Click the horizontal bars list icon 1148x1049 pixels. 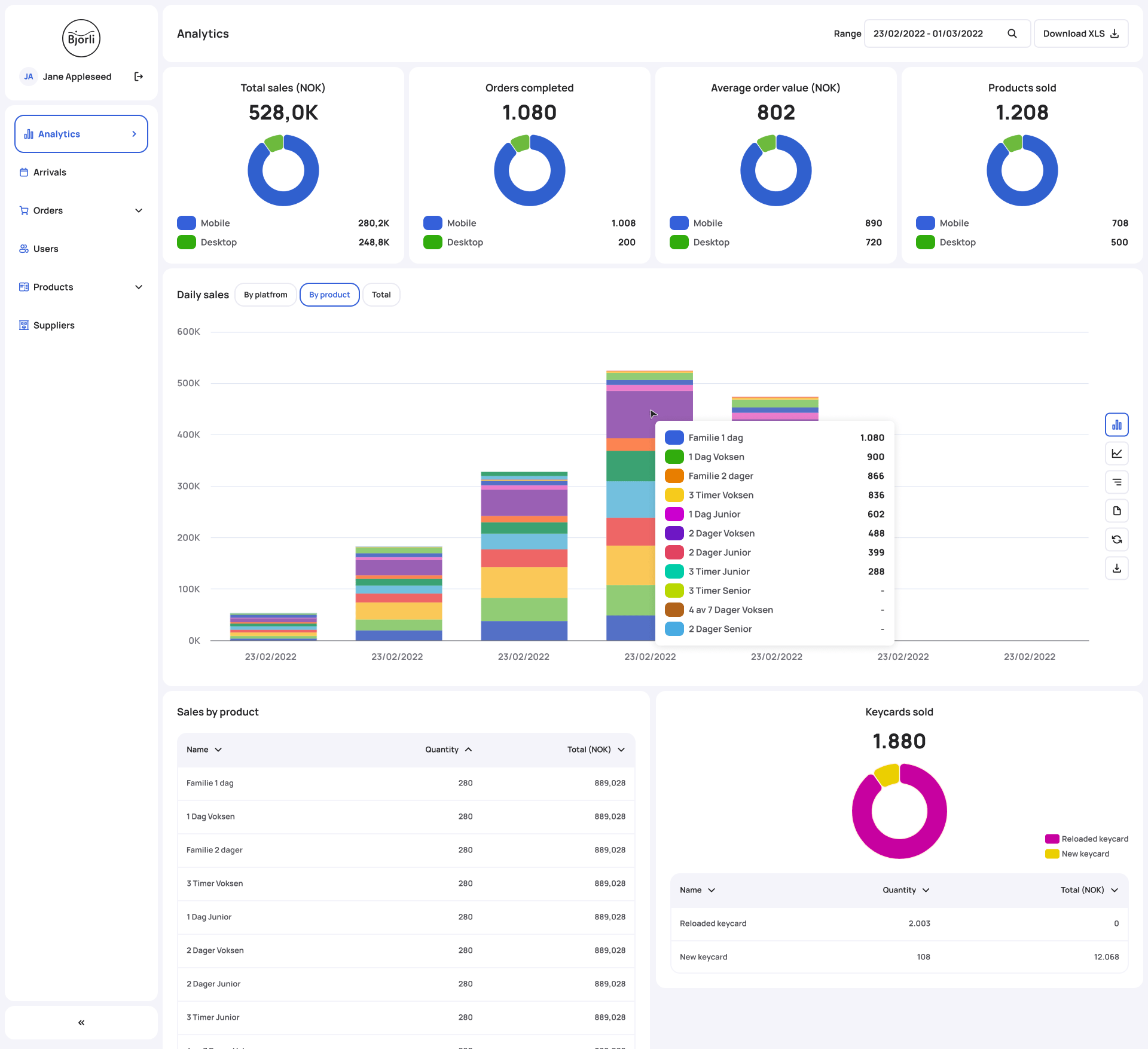tap(1116, 482)
